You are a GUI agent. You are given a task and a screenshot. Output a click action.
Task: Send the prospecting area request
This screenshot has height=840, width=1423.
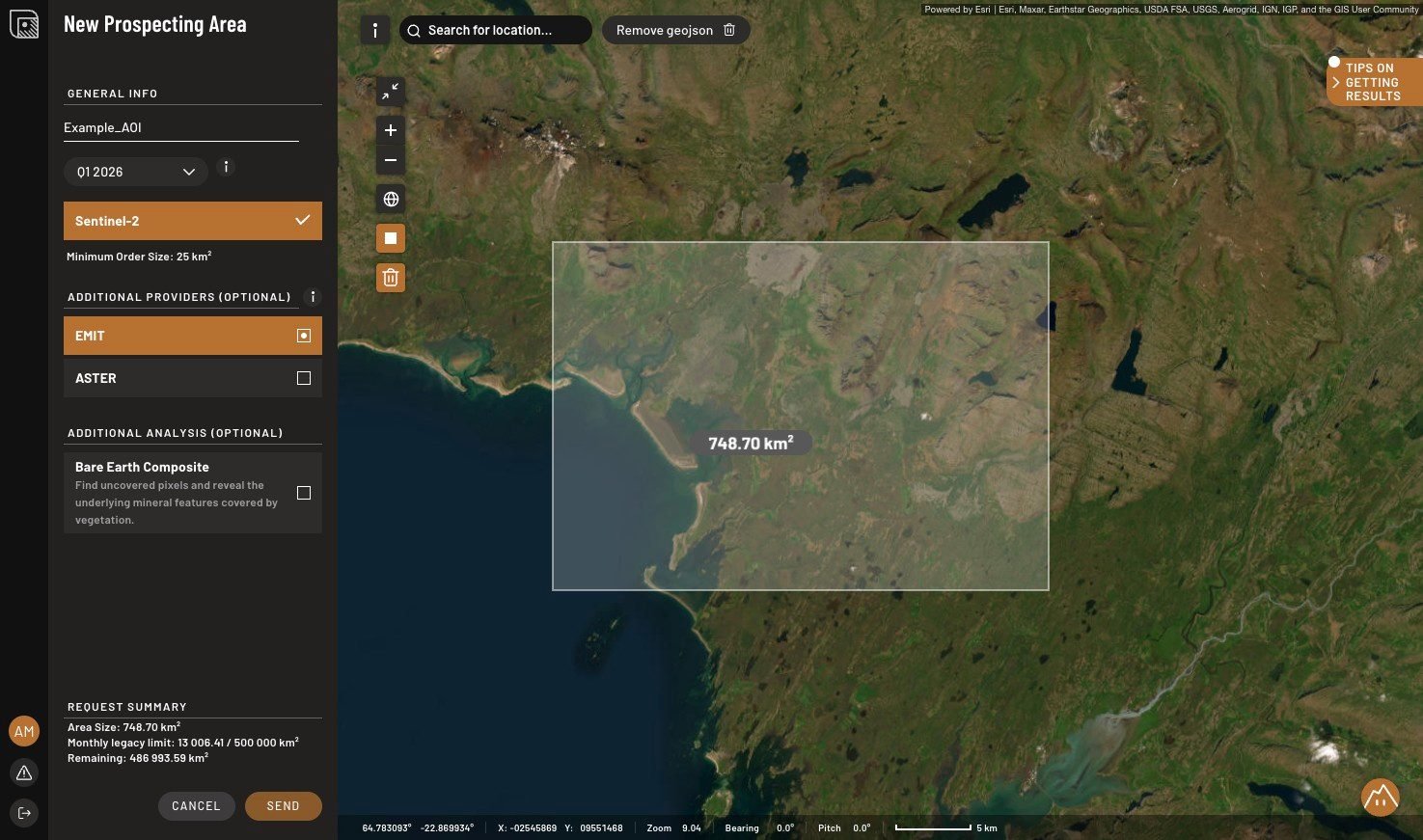(284, 806)
